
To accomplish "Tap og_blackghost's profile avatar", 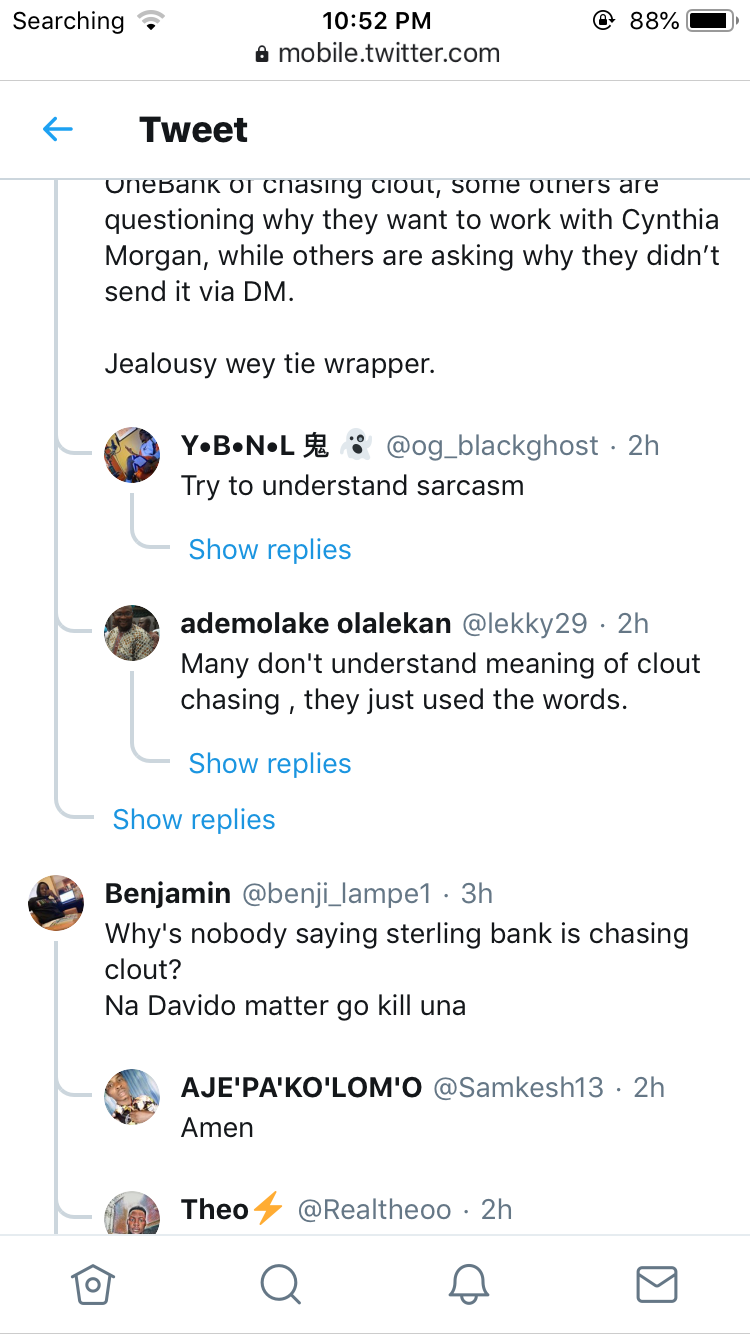I will (x=132, y=456).
